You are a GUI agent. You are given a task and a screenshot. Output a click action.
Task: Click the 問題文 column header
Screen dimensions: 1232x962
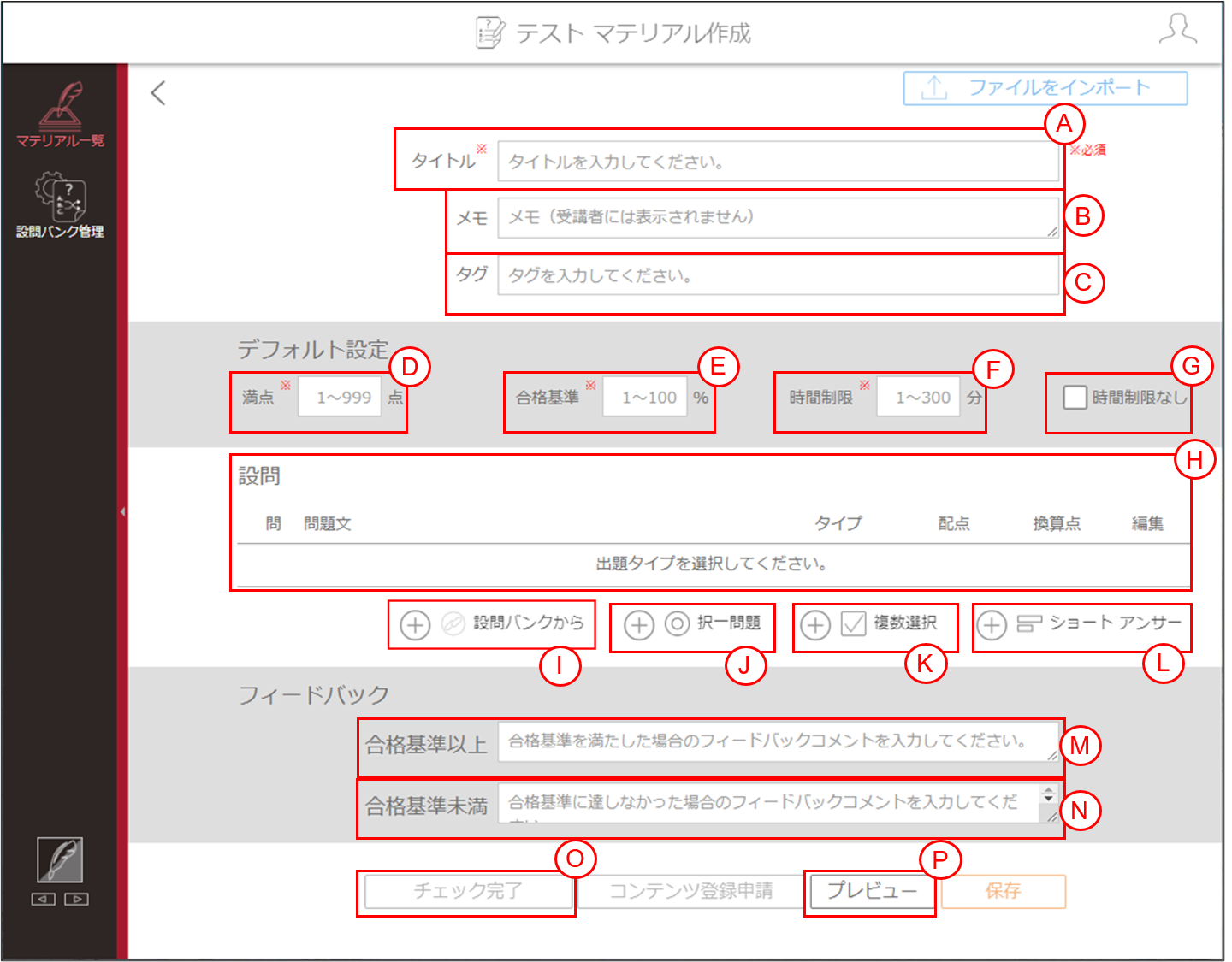click(x=328, y=524)
